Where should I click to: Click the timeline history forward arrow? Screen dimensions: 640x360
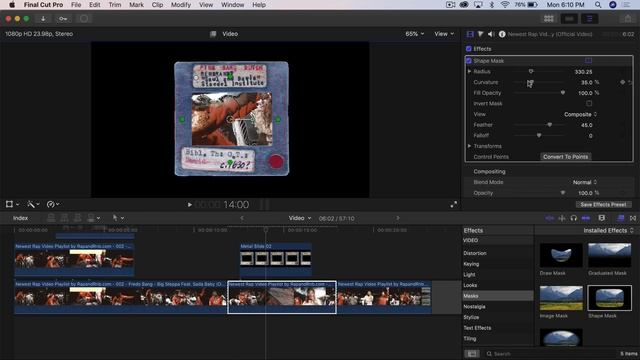click(x=398, y=218)
